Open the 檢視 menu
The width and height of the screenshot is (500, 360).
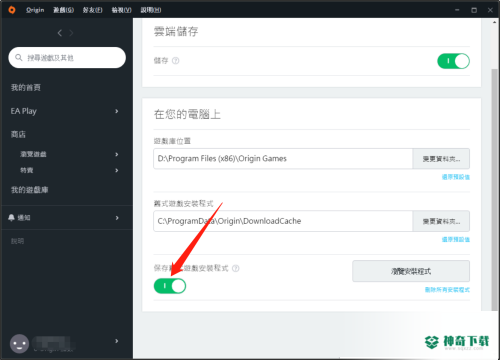pyautogui.click(x=121, y=10)
